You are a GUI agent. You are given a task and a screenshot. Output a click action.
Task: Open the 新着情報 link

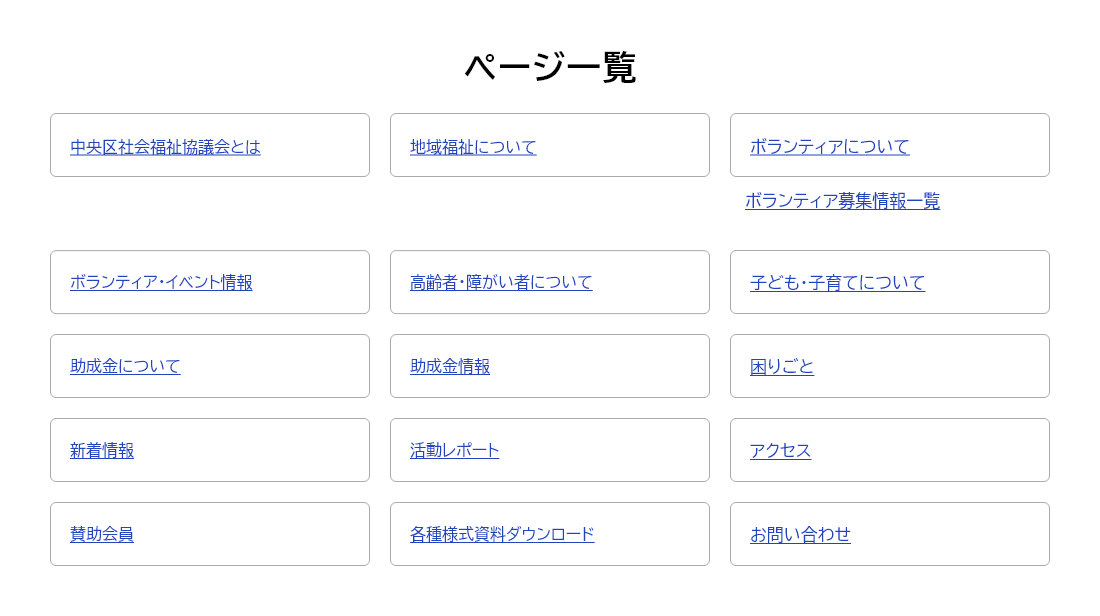coord(102,451)
